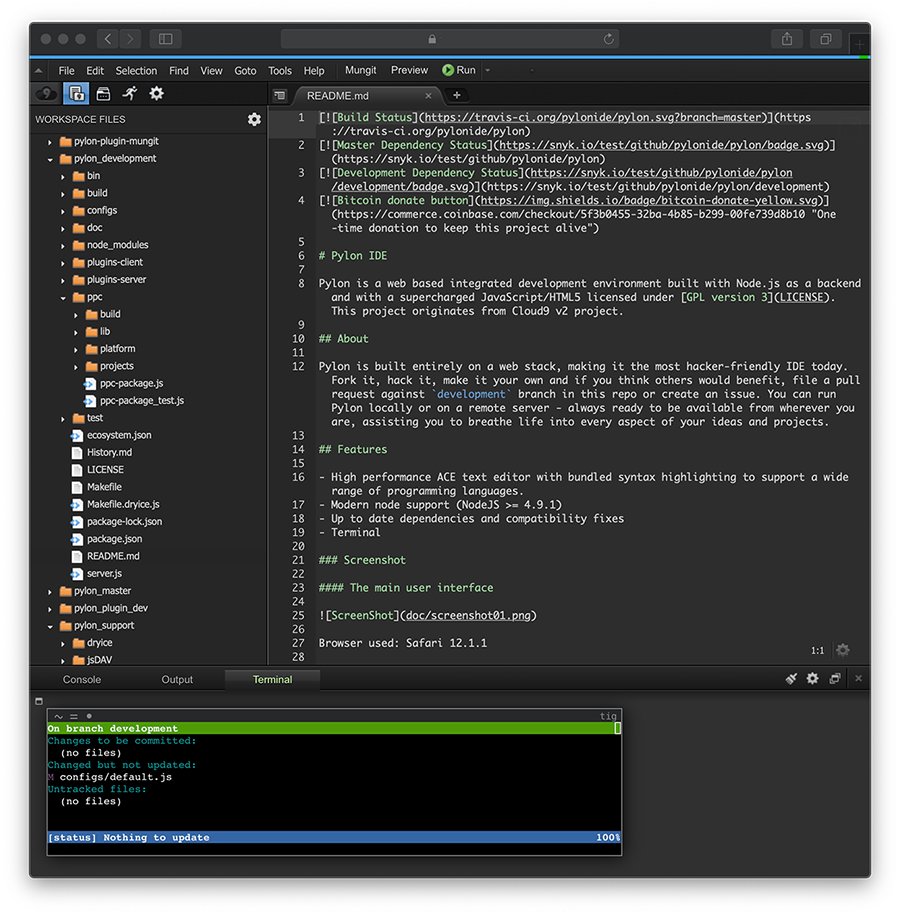This screenshot has height=914, width=900.
Task: Click the Preview button
Action: pos(409,70)
